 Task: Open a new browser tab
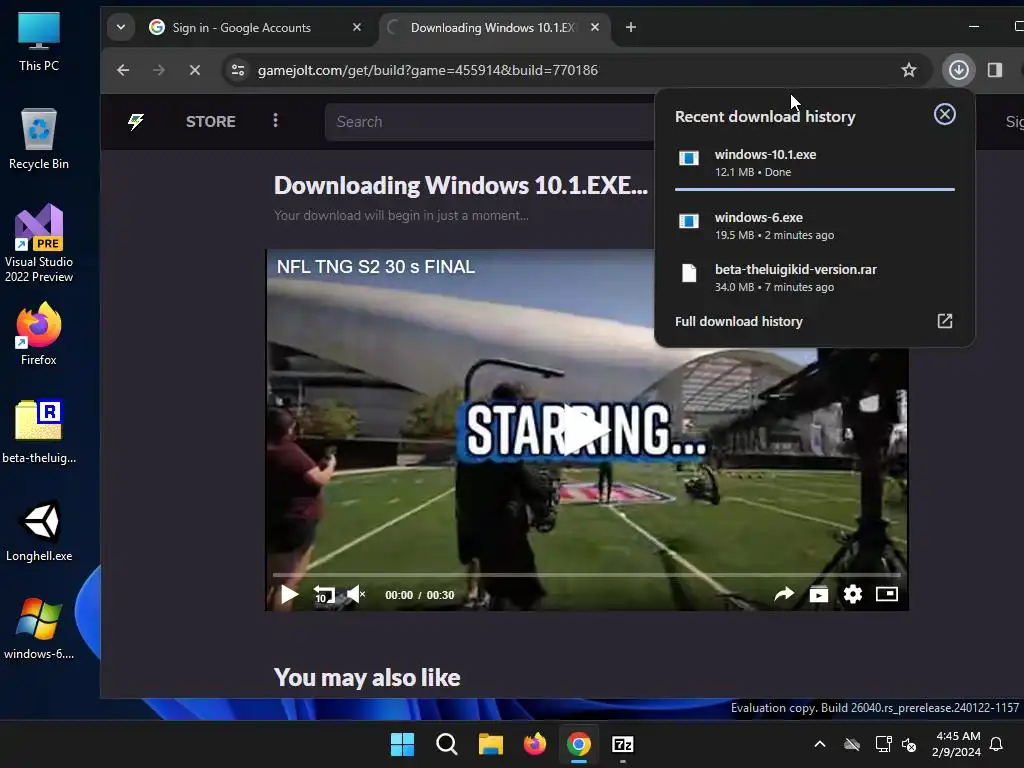point(631,27)
